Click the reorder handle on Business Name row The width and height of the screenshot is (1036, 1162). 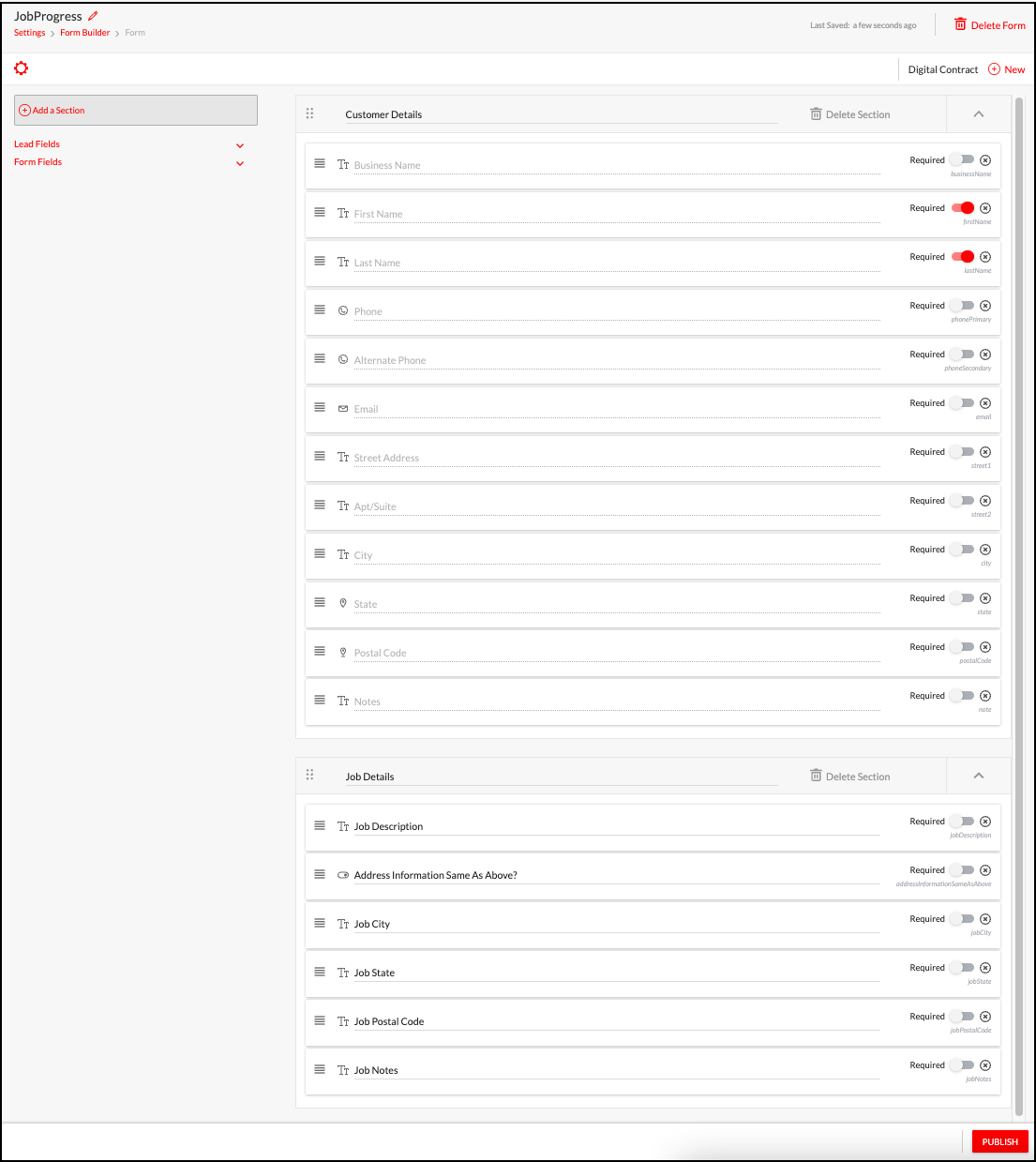(x=320, y=163)
